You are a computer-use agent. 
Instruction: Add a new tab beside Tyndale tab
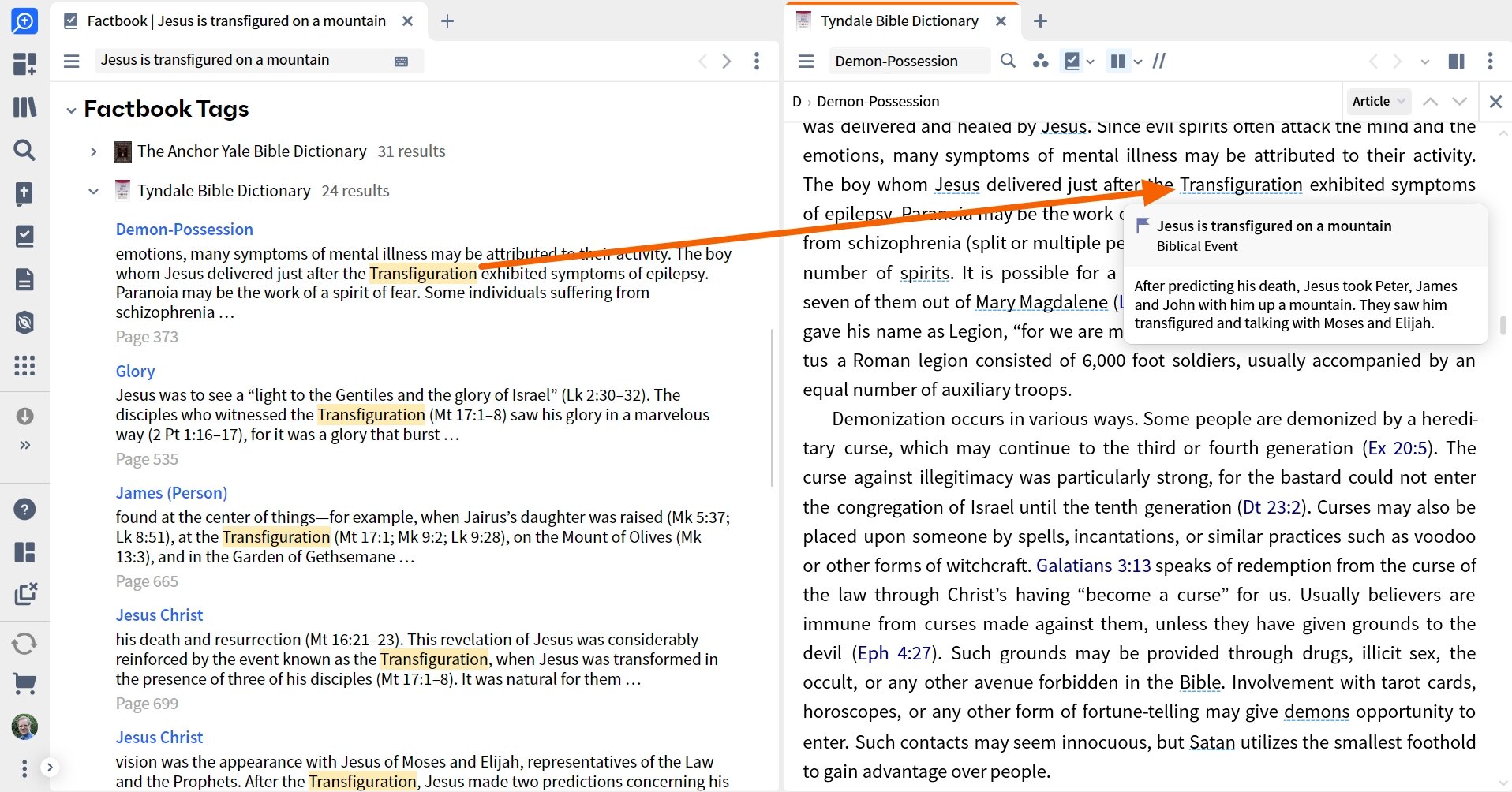pyautogui.click(x=1040, y=21)
